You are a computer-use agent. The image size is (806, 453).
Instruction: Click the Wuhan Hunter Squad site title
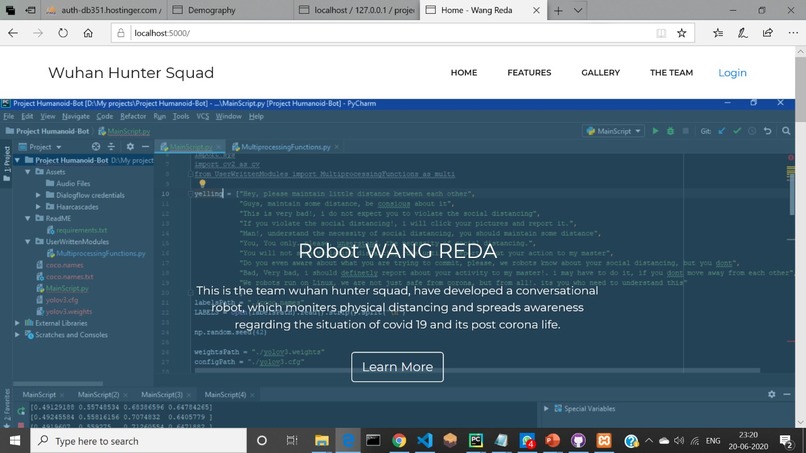131,73
